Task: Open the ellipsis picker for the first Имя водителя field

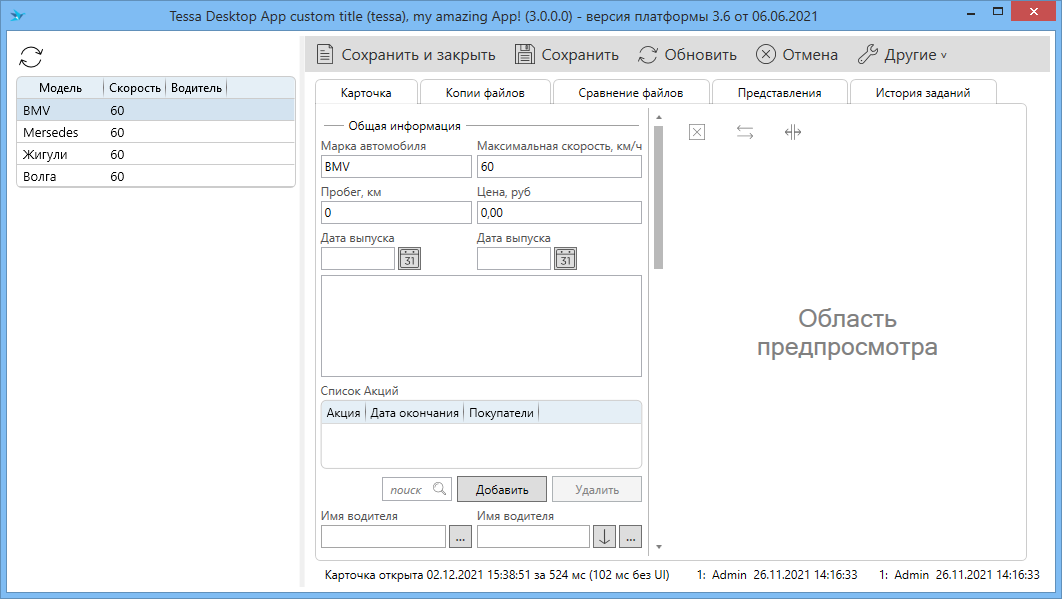Action: click(x=460, y=537)
